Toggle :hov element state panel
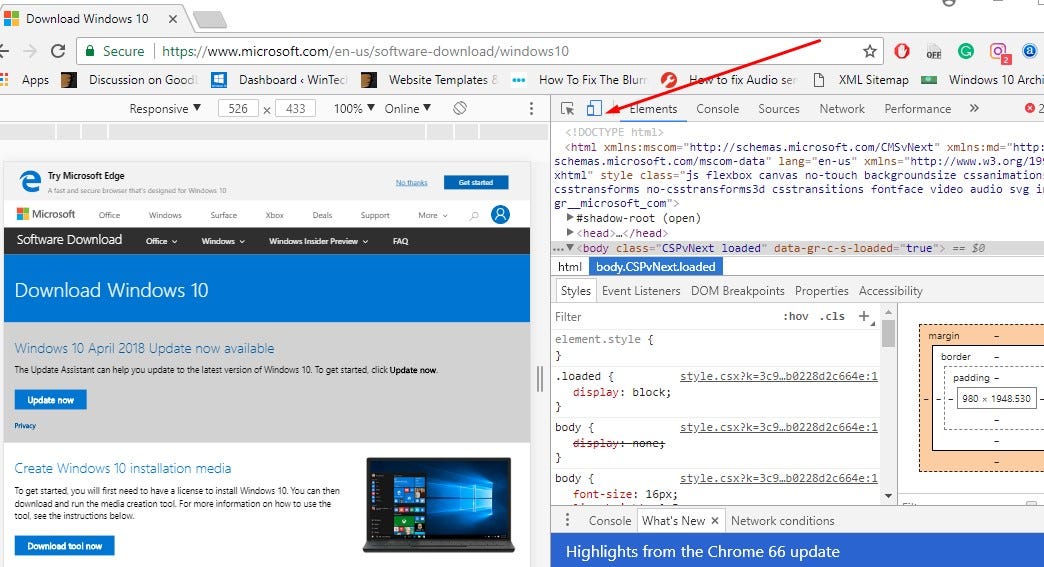 (x=796, y=317)
